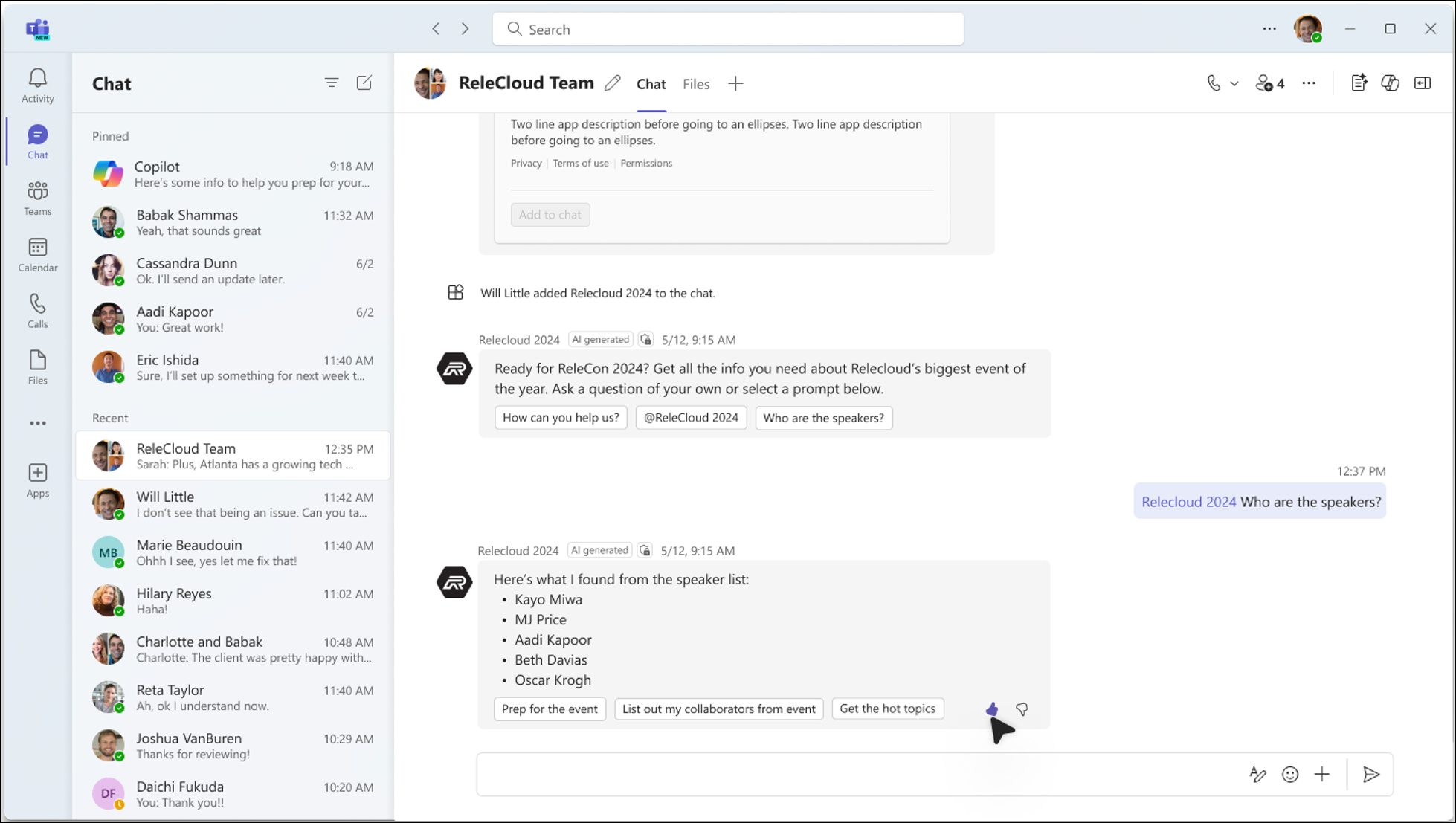This screenshot has height=823, width=1456.
Task: Open the add tab plus icon
Action: click(735, 83)
